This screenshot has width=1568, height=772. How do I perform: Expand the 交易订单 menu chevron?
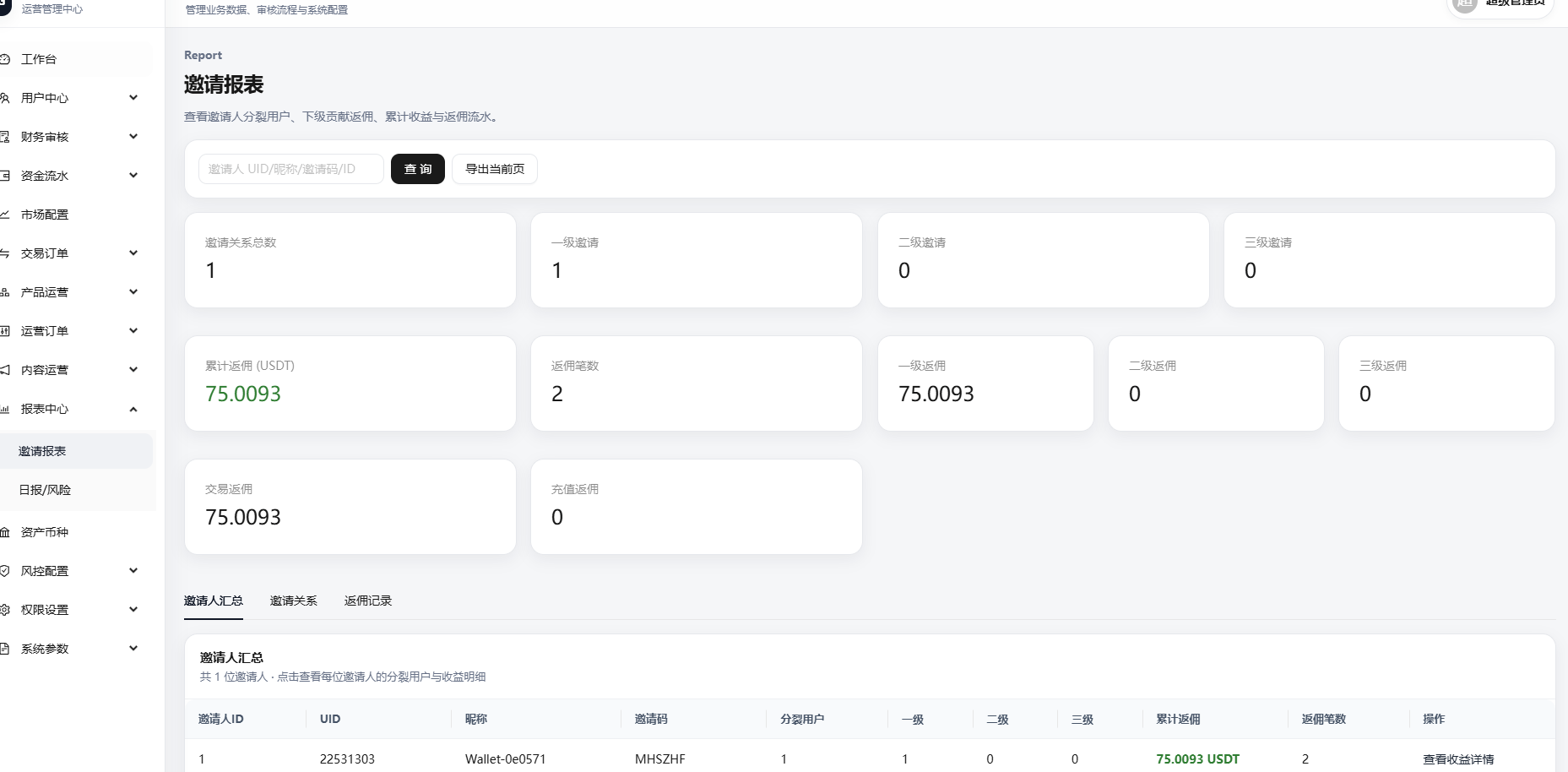pos(133,253)
